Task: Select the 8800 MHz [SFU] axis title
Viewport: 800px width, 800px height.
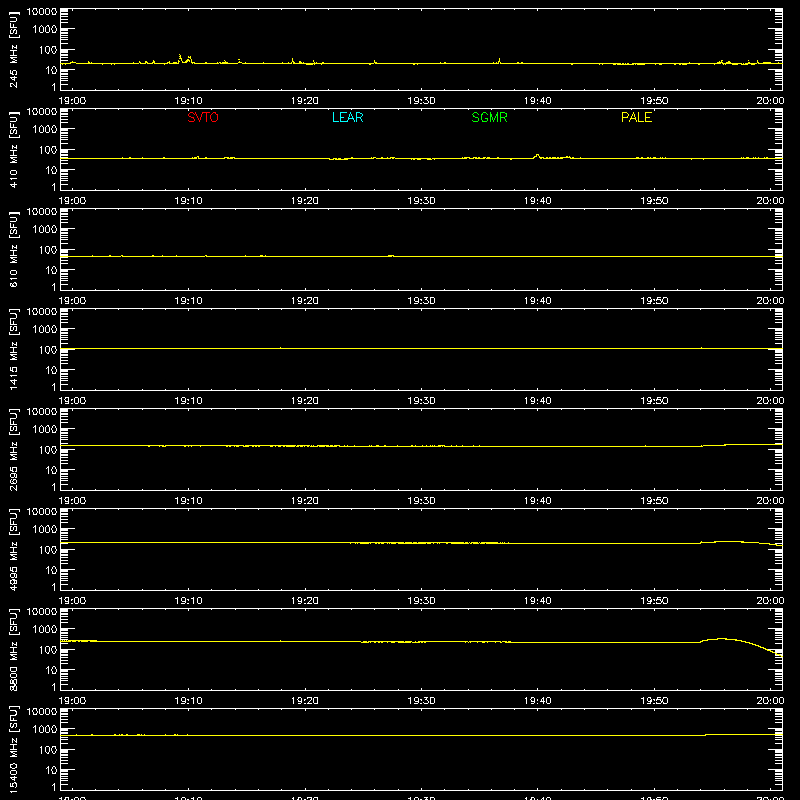Action: coord(14,649)
